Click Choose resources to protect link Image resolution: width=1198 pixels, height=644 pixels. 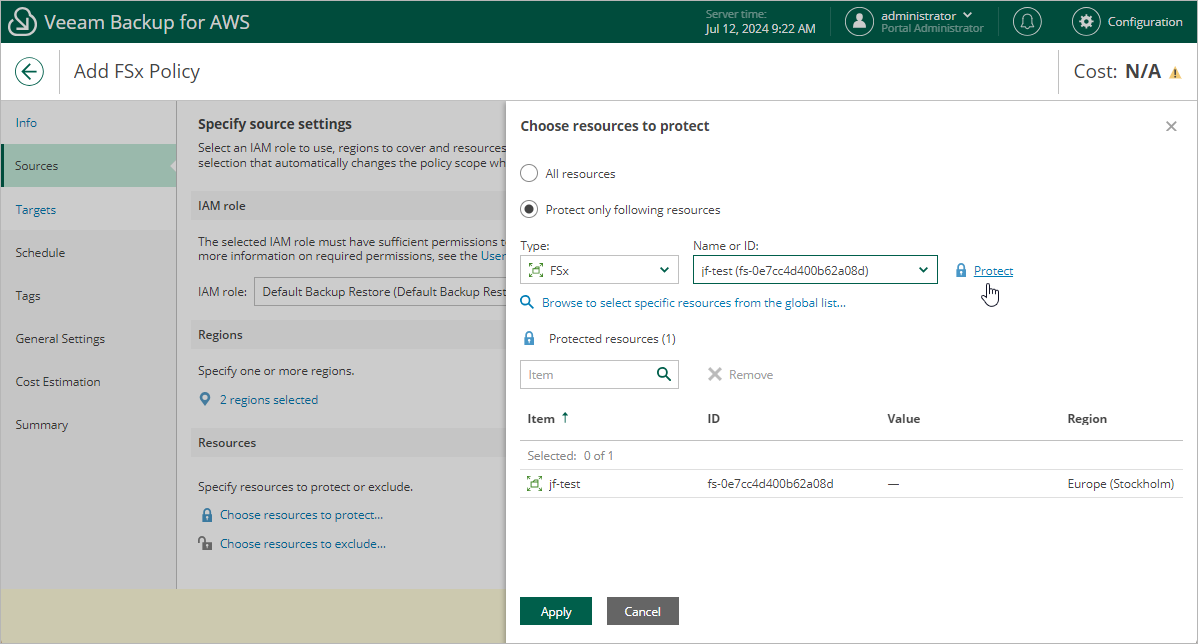[x=302, y=515]
